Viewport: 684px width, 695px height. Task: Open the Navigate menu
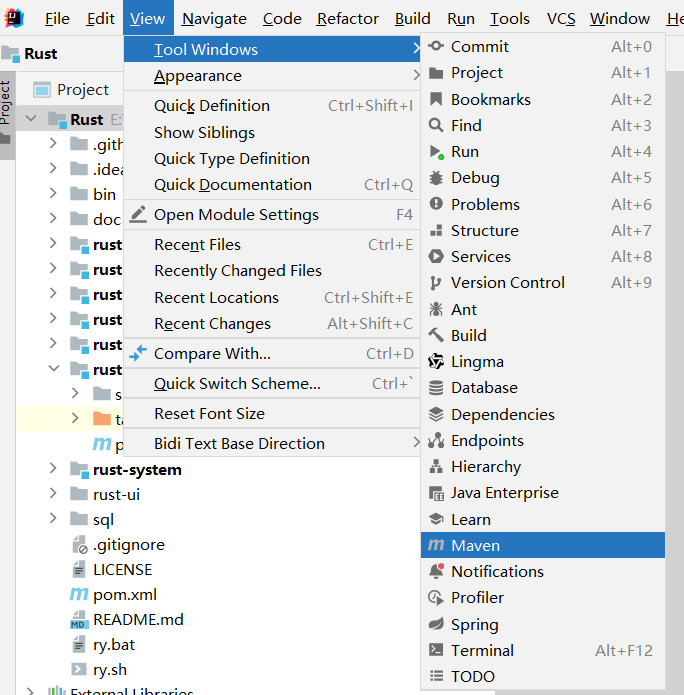point(214,19)
